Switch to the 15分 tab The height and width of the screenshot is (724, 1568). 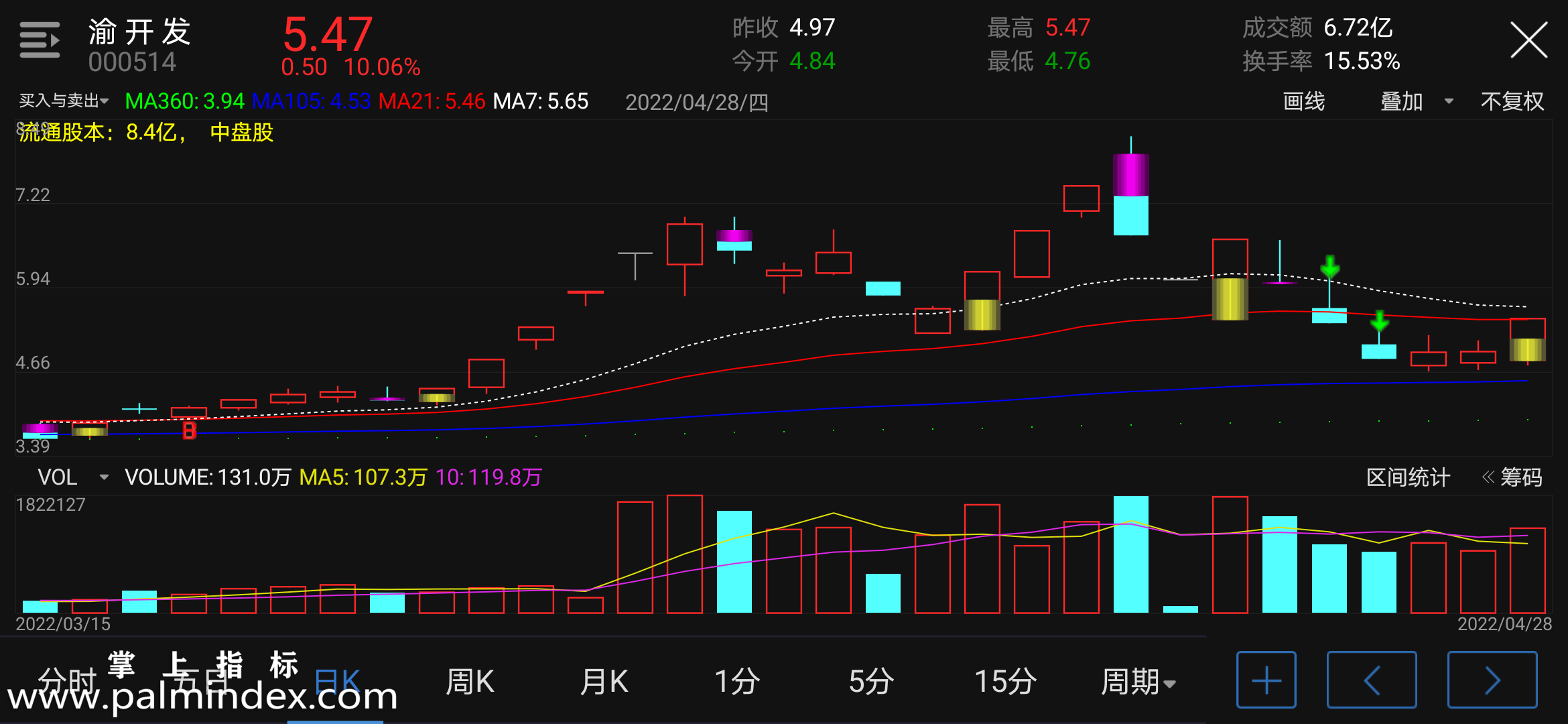tap(1005, 682)
